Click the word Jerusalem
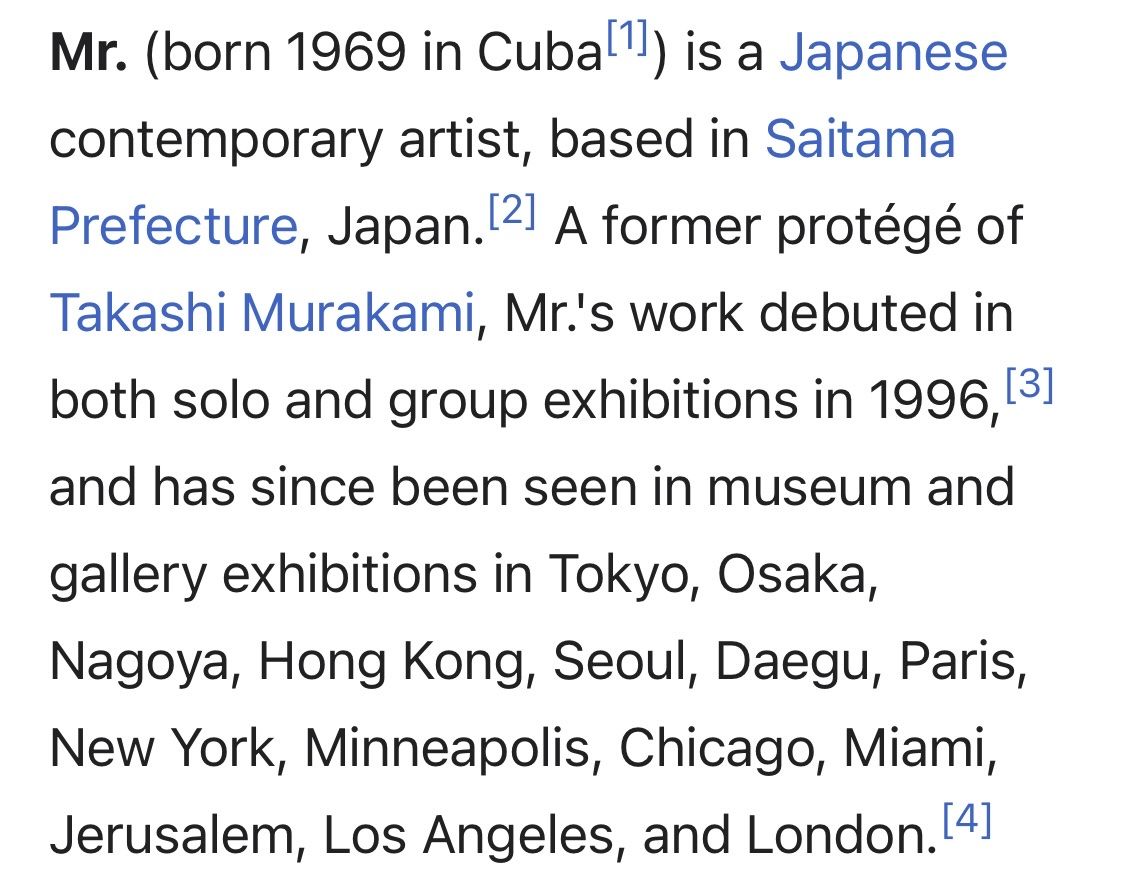This screenshot has height=883, width=1125. (x=172, y=836)
